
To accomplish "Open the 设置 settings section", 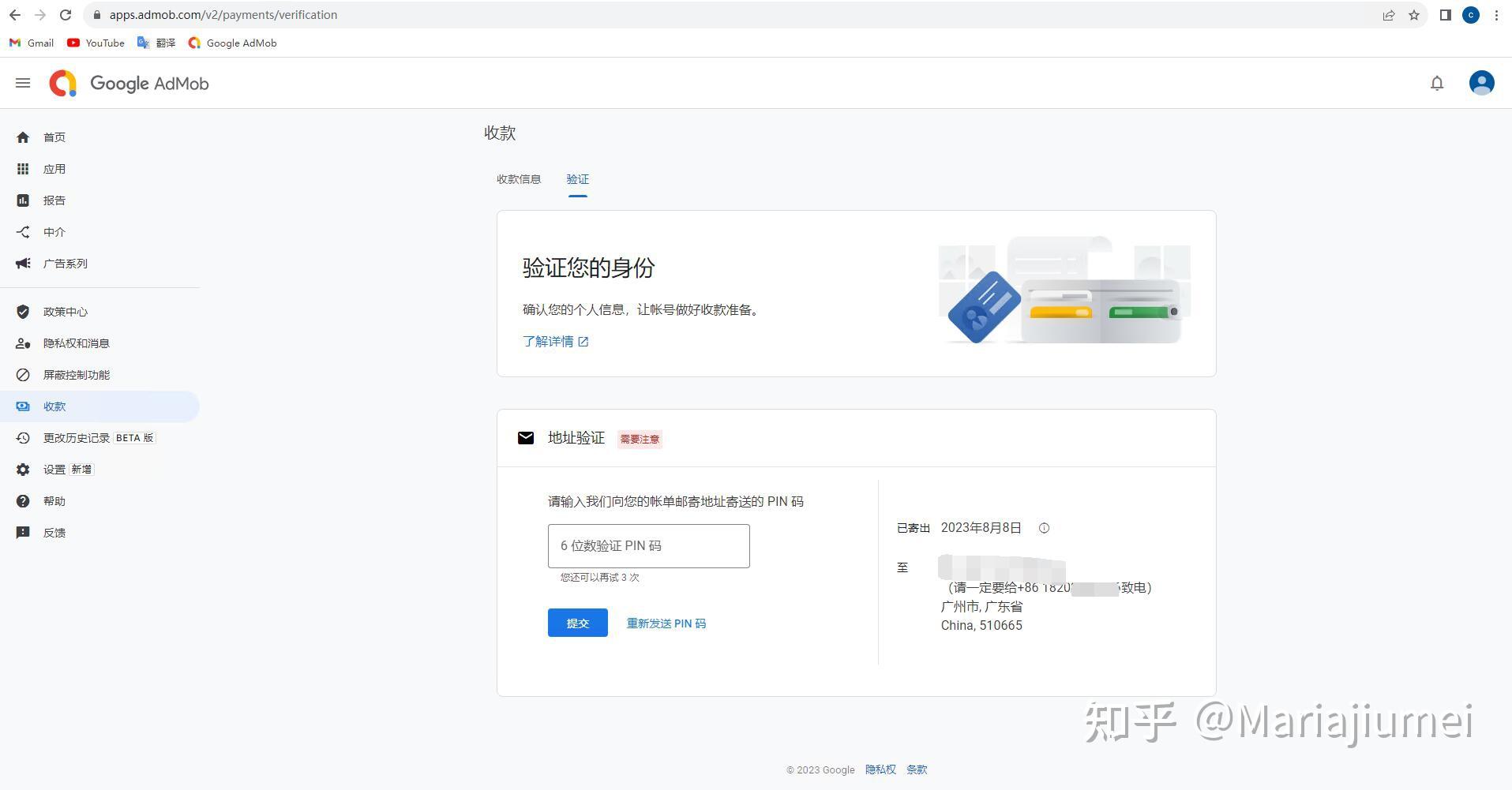I will (55, 469).
